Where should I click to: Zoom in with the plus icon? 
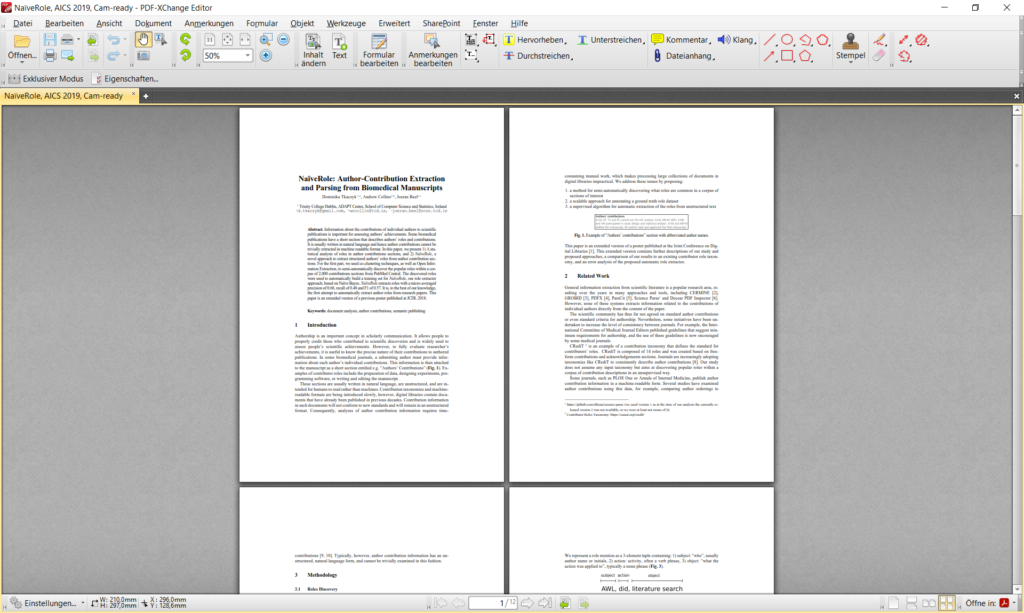[265, 56]
